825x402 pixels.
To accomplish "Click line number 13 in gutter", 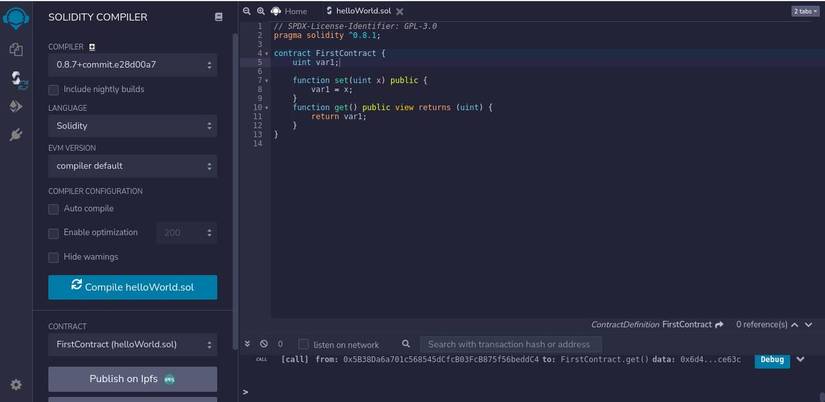I will (x=257, y=134).
